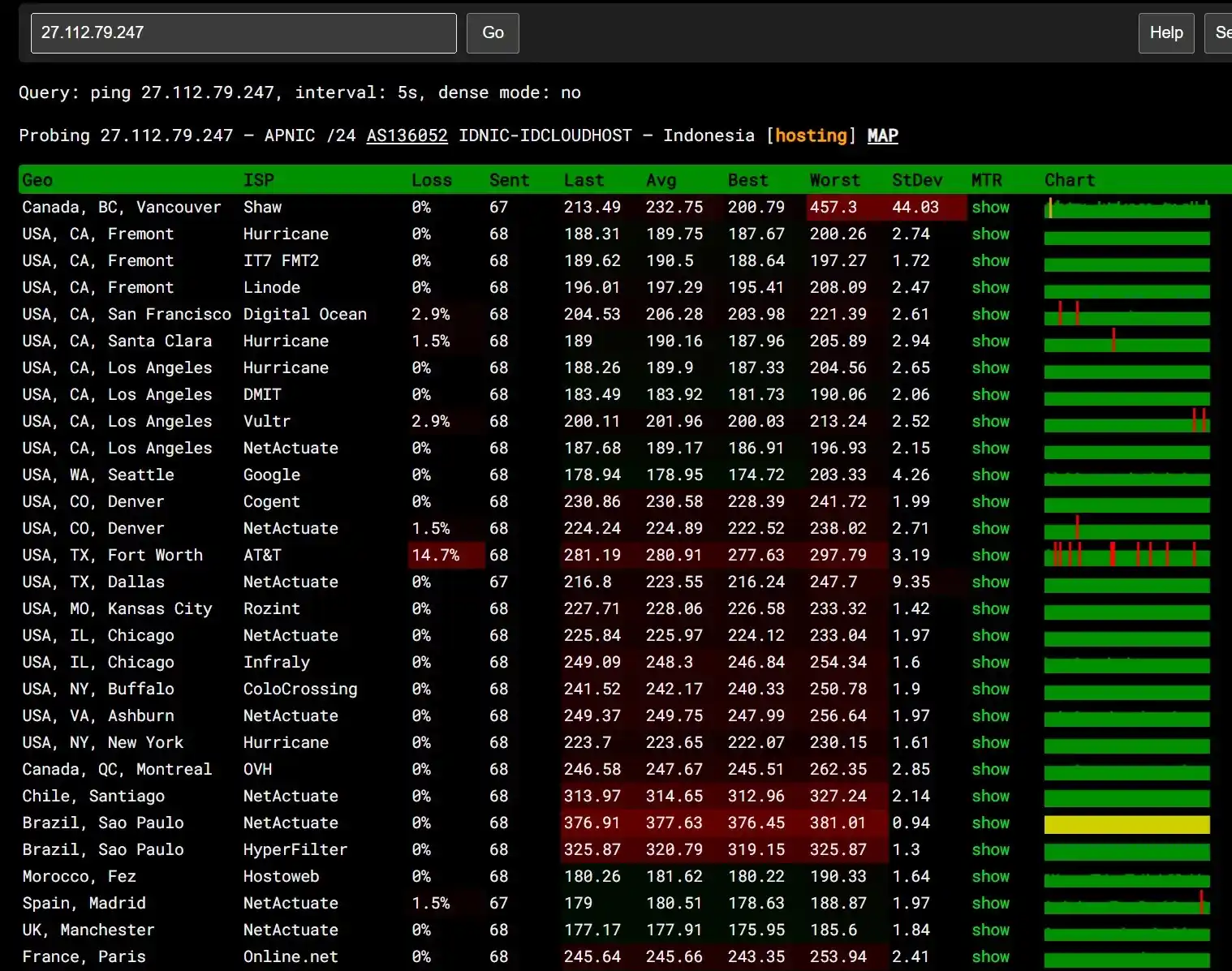Click "Spain, Madrid" text

(84, 904)
